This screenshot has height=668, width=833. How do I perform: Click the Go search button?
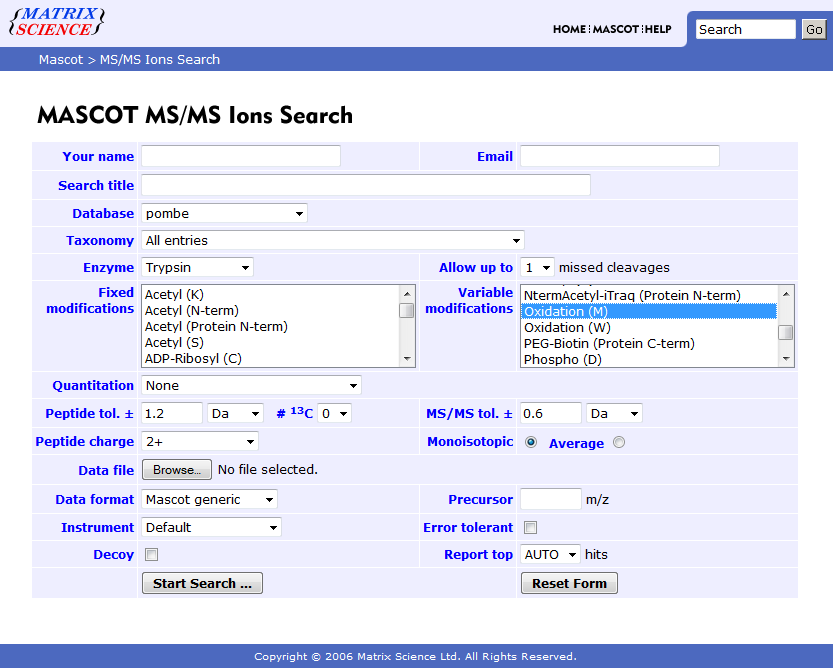[x=814, y=29]
